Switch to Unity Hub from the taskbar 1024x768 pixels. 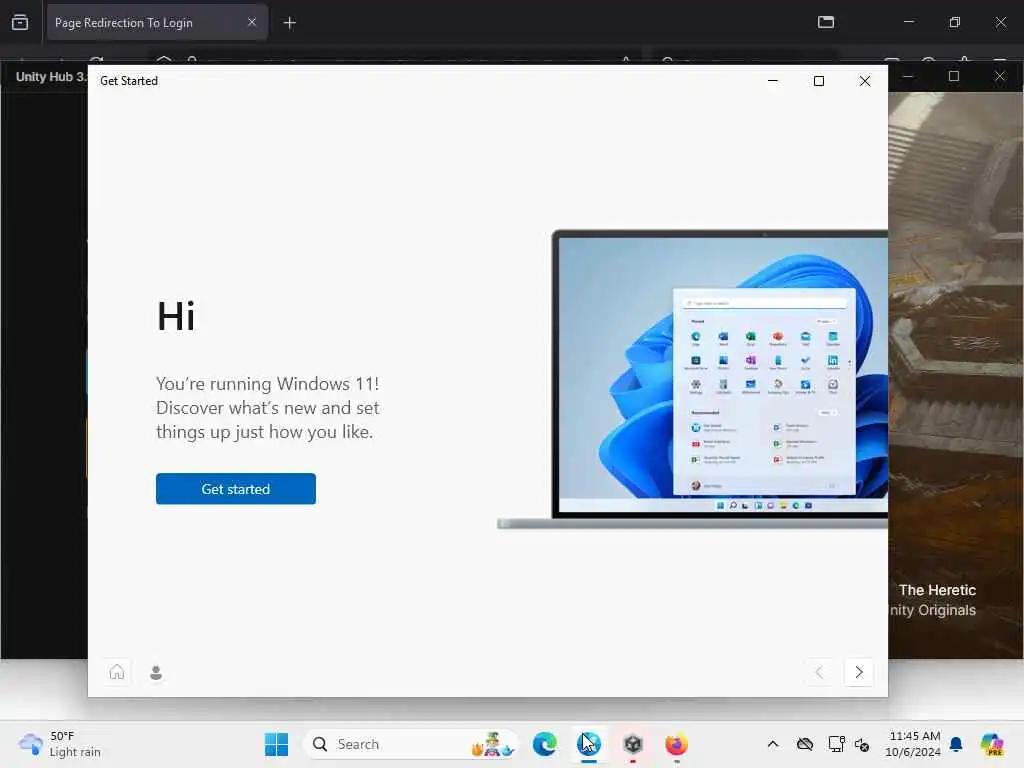tap(633, 744)
